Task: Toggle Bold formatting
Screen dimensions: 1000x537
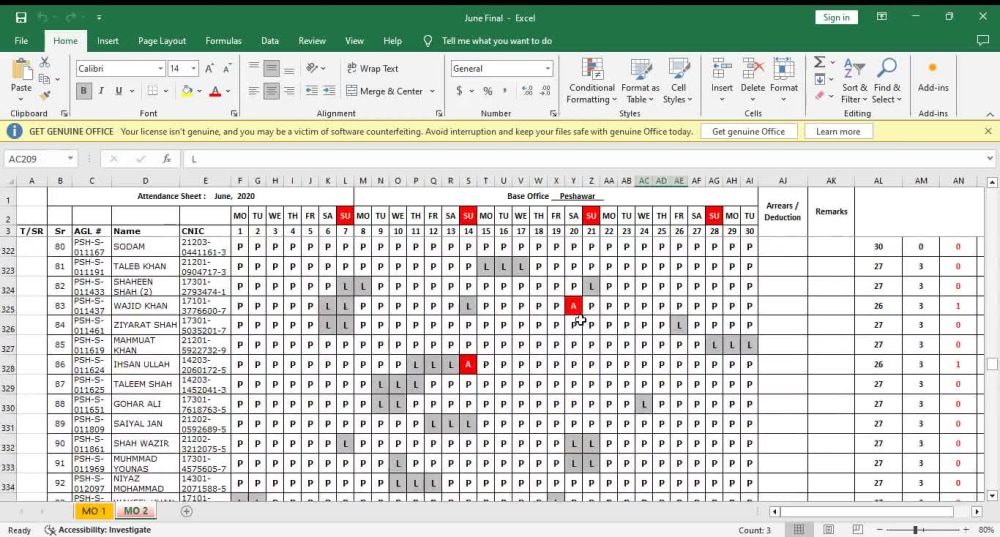Action: 84,91
